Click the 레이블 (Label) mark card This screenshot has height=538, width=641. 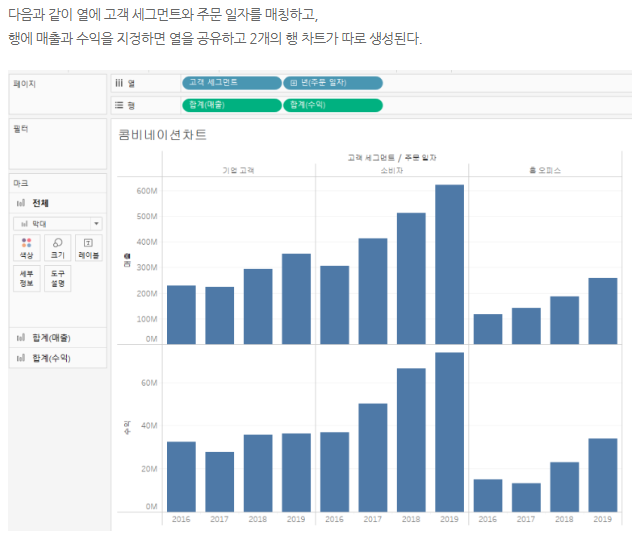click(88, 248)
